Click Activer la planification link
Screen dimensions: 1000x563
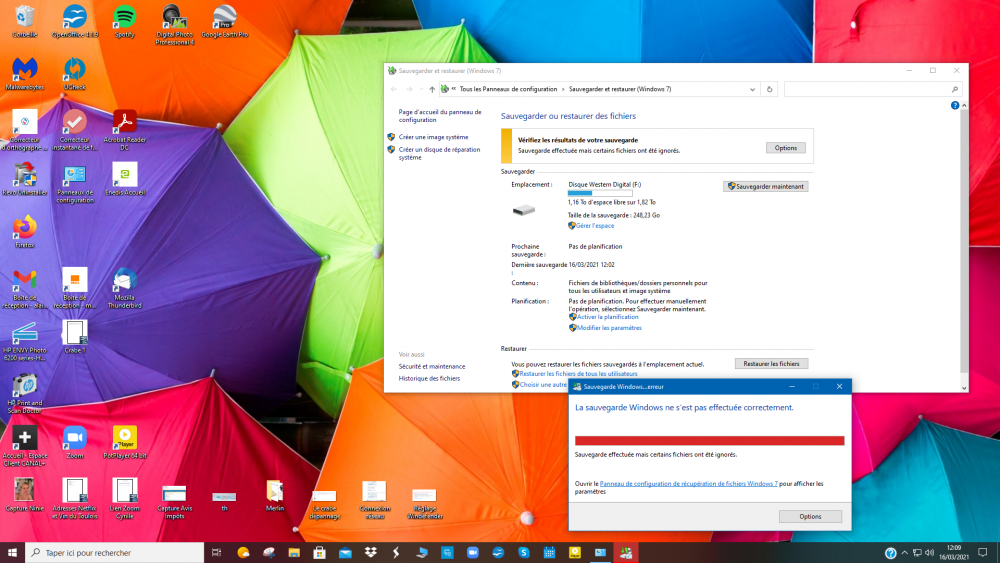[x=607, y=317]
